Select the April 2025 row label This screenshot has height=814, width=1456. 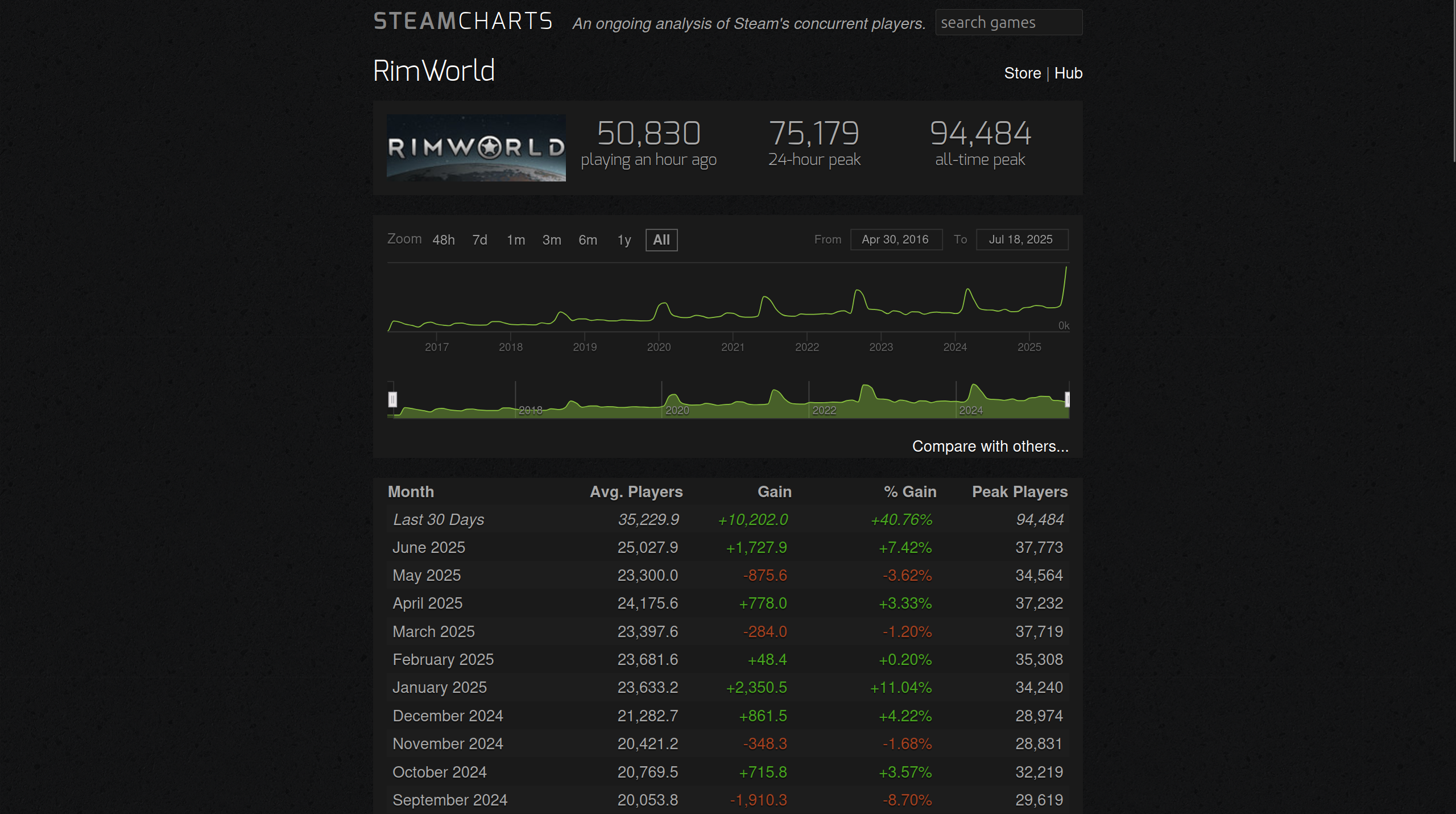[x=428, y=604]
